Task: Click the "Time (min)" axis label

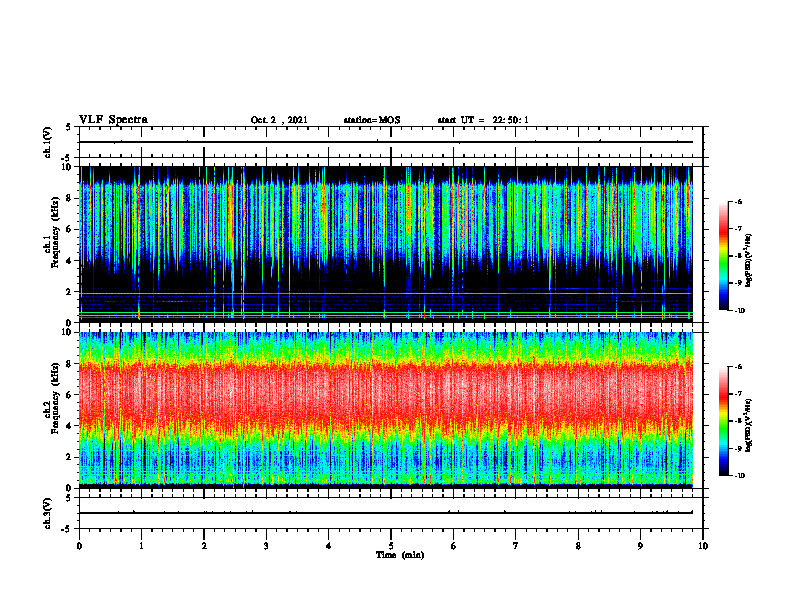Action: pos(400,555)
